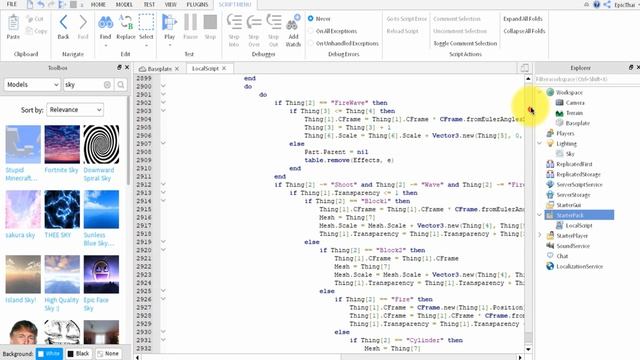Collapse the StarterPack tree node

[540, 215]
